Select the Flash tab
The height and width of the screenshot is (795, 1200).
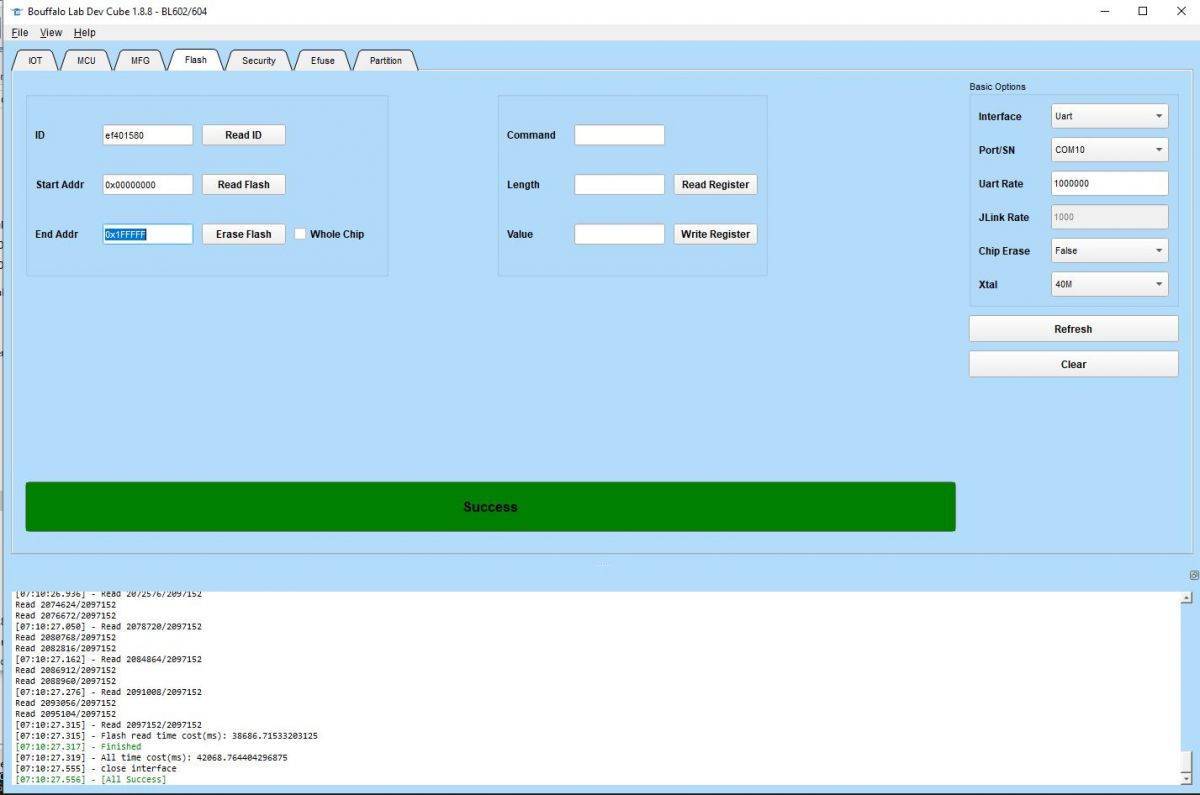(x=196, y=60)
